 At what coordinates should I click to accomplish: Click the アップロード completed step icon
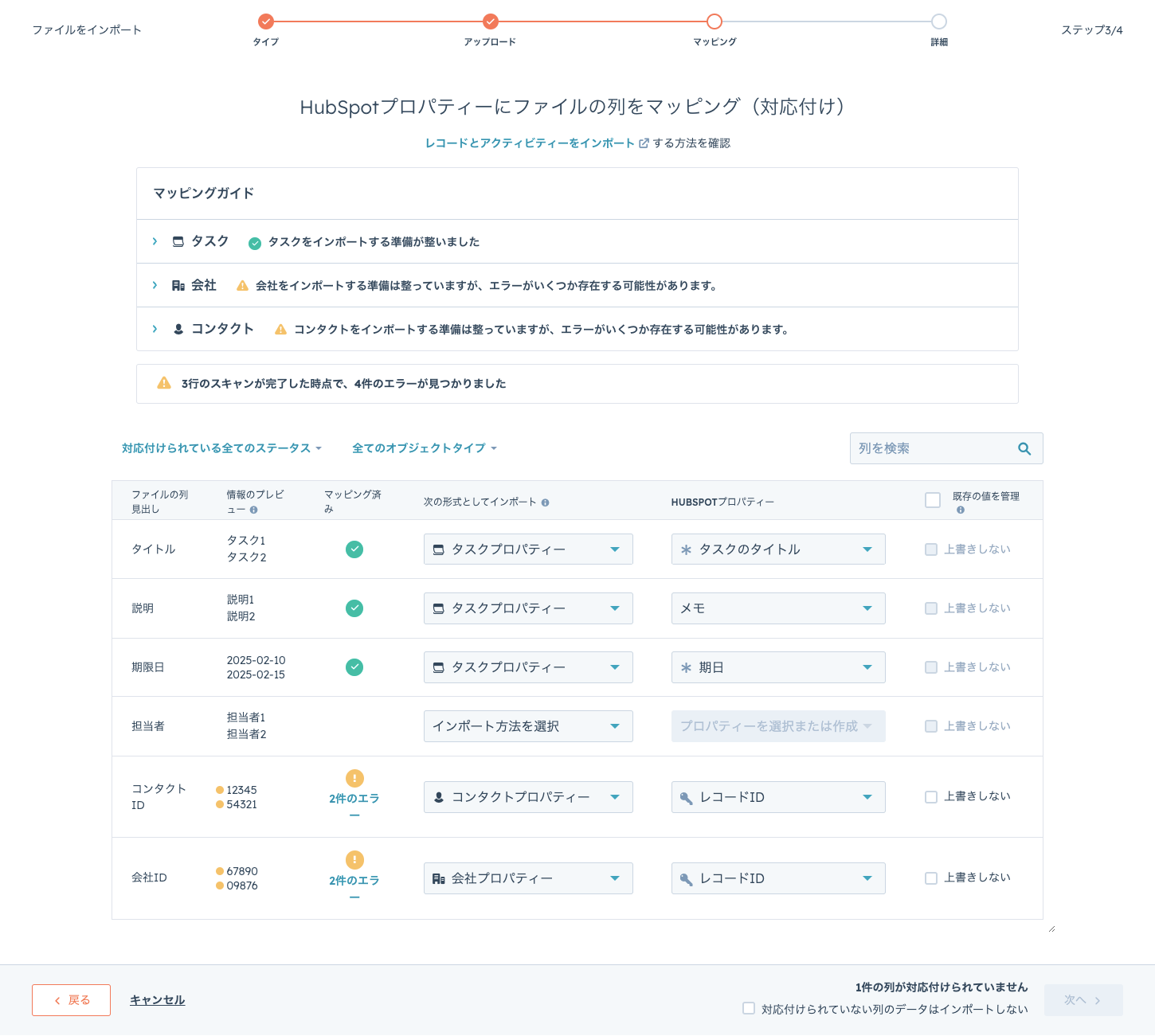coord(491,22)
